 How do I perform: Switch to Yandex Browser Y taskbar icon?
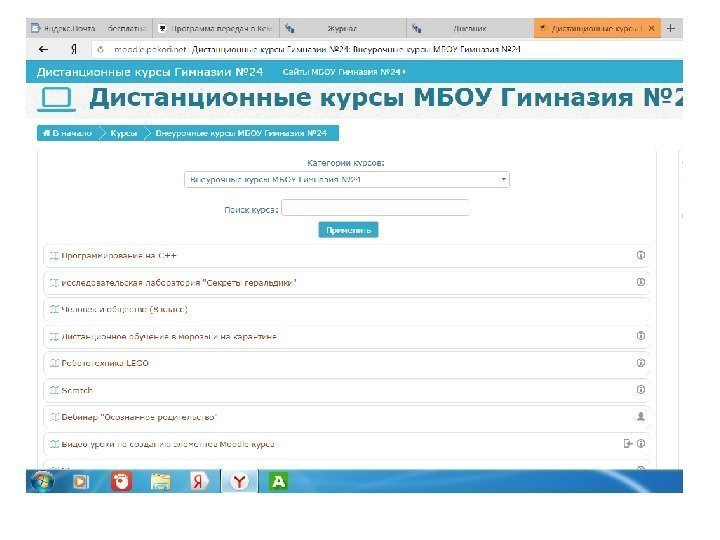coord(239,481)
